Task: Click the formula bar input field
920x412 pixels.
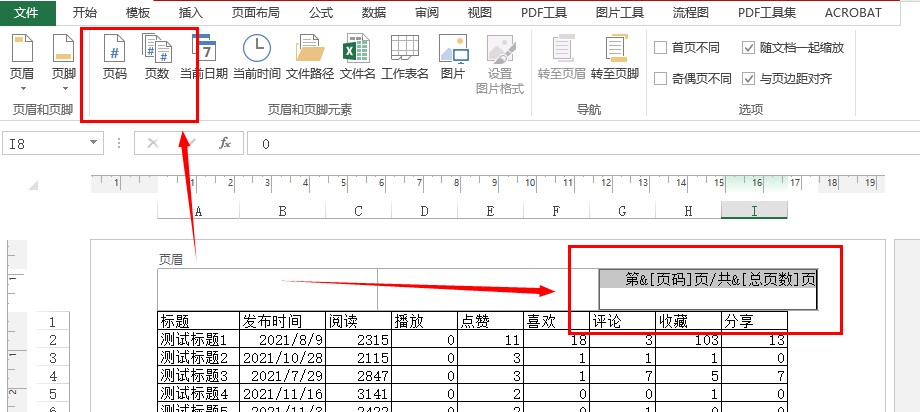Action: click(x=583, y=143)
